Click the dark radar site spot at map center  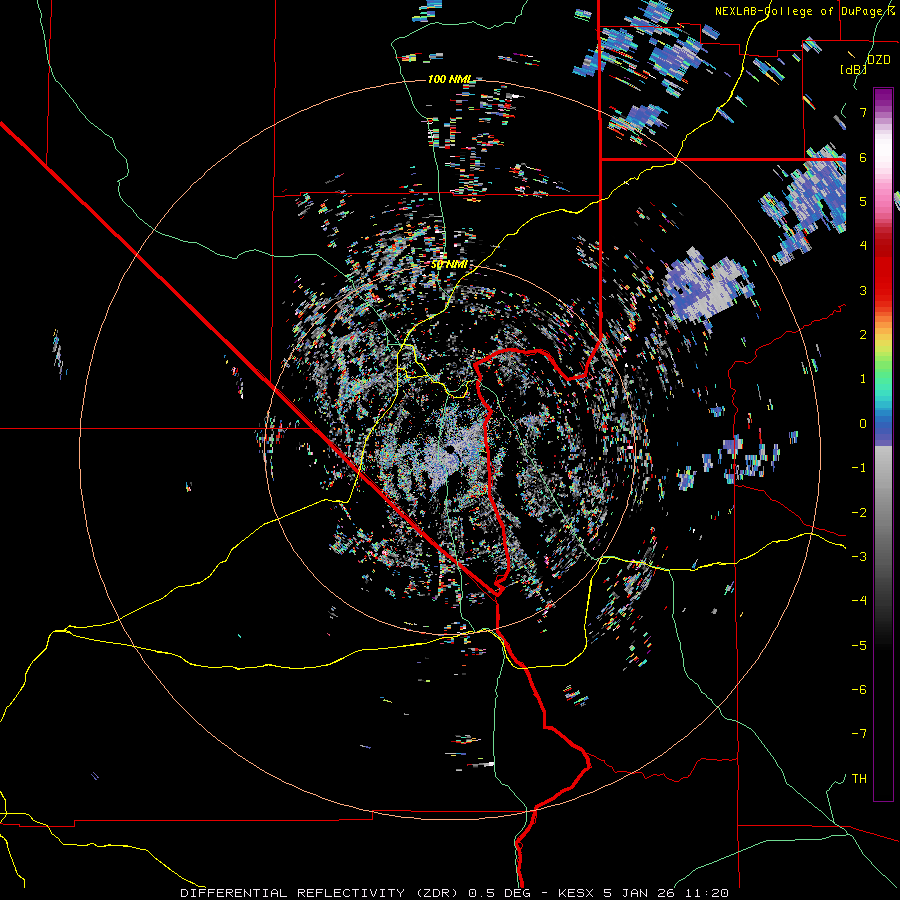coord(449,449)
